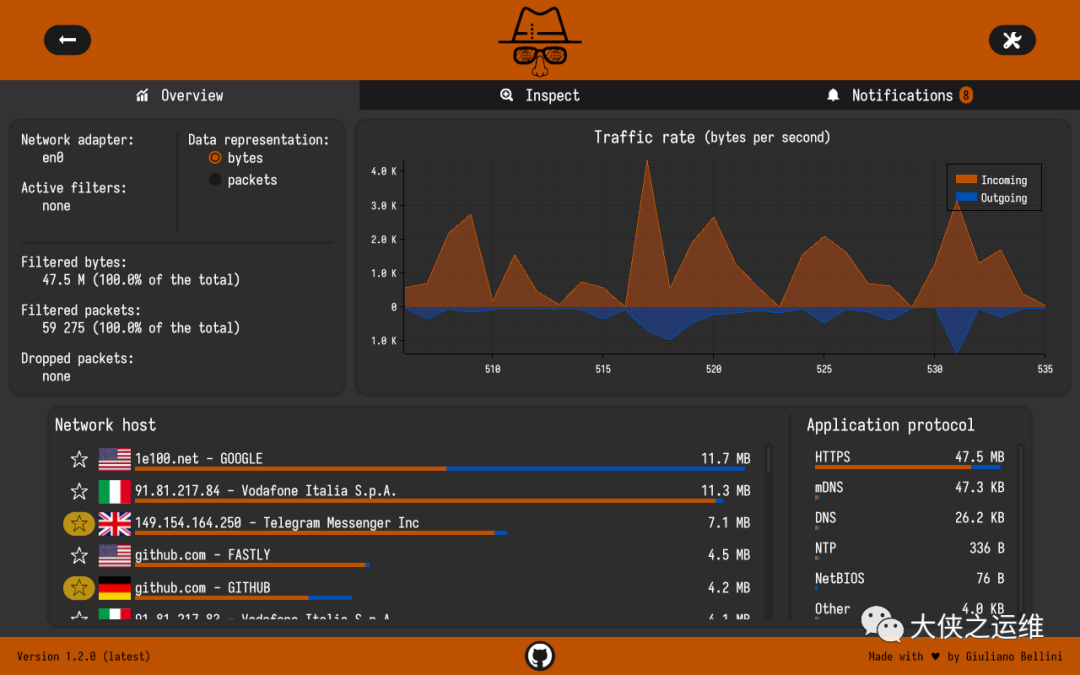Click the Network adapter en0 value
1080x675 pixels.
pyautogui.click(x=53, y=158)
